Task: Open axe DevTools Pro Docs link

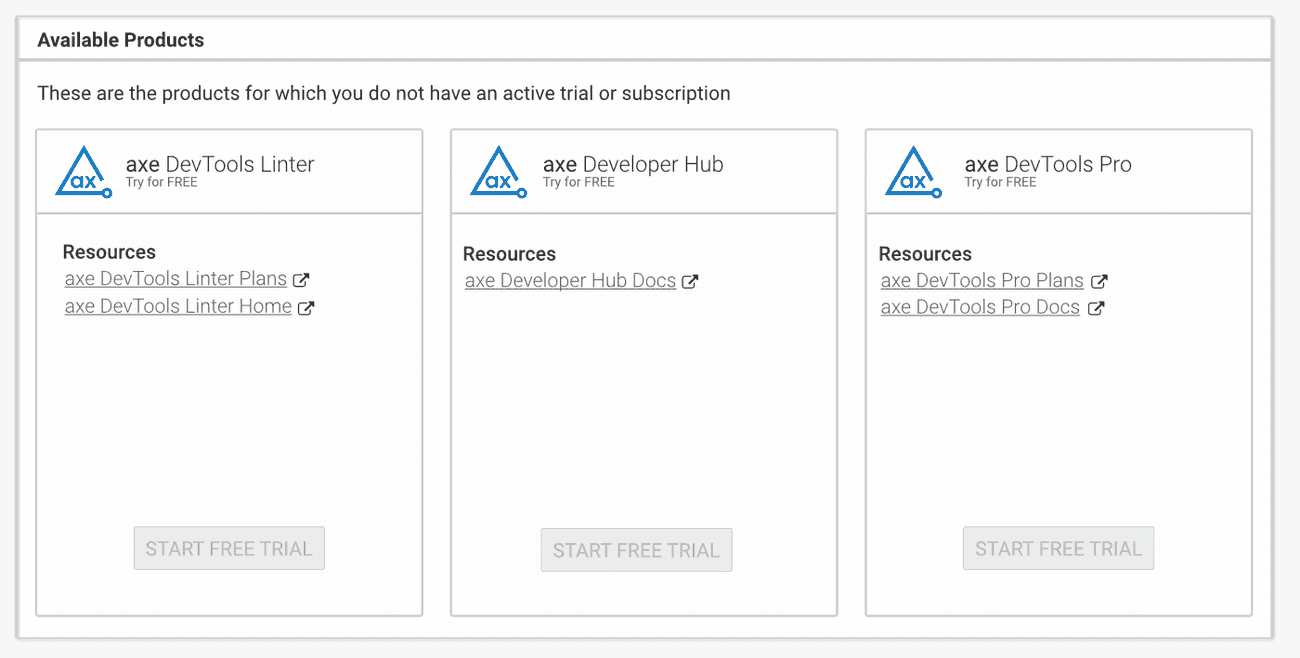Action: tap(979, 308)
